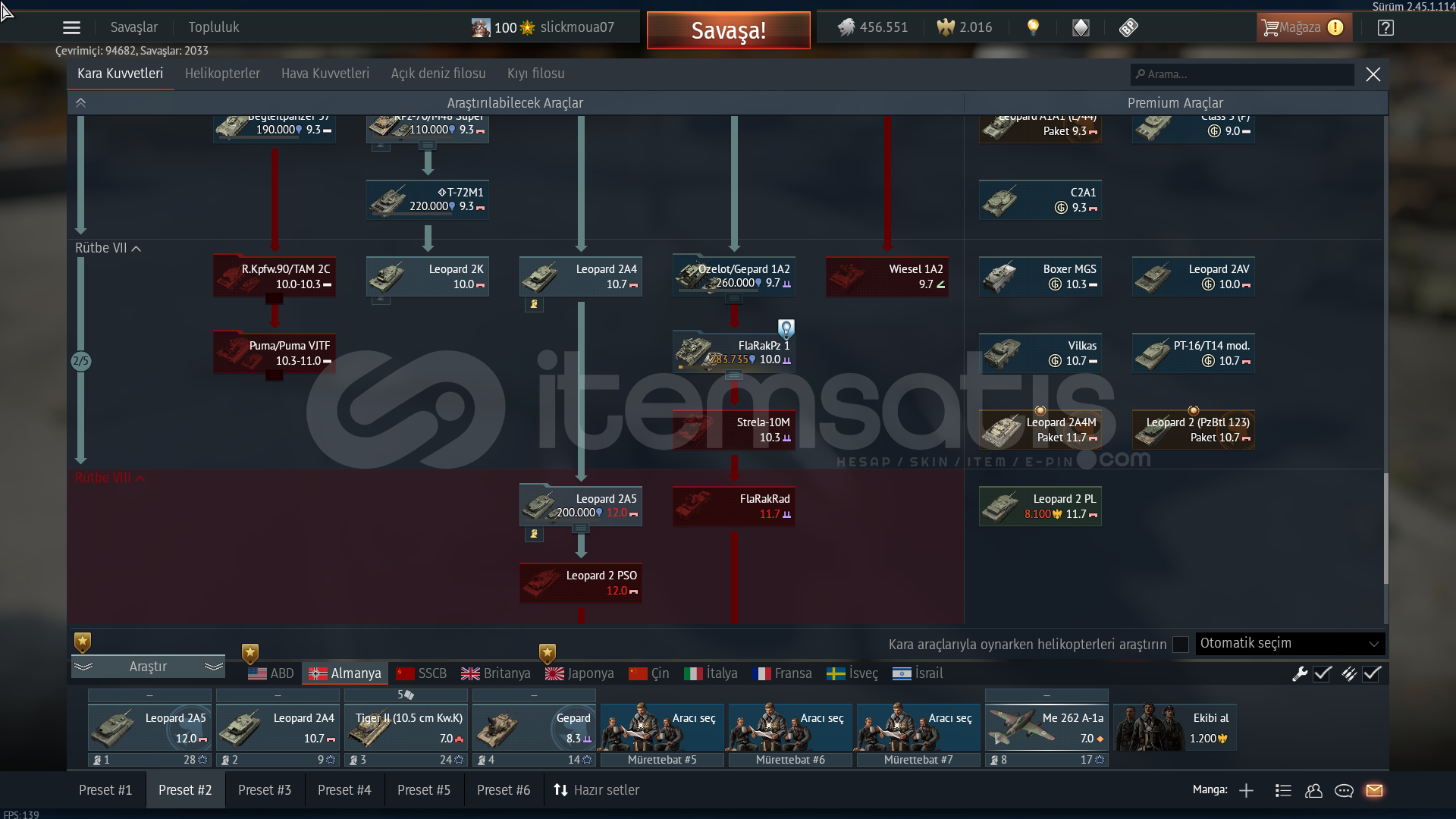Screen dimensions: 1456x819
Task: Select the Britanya nation tab
Action: click(x=496, y=673)
